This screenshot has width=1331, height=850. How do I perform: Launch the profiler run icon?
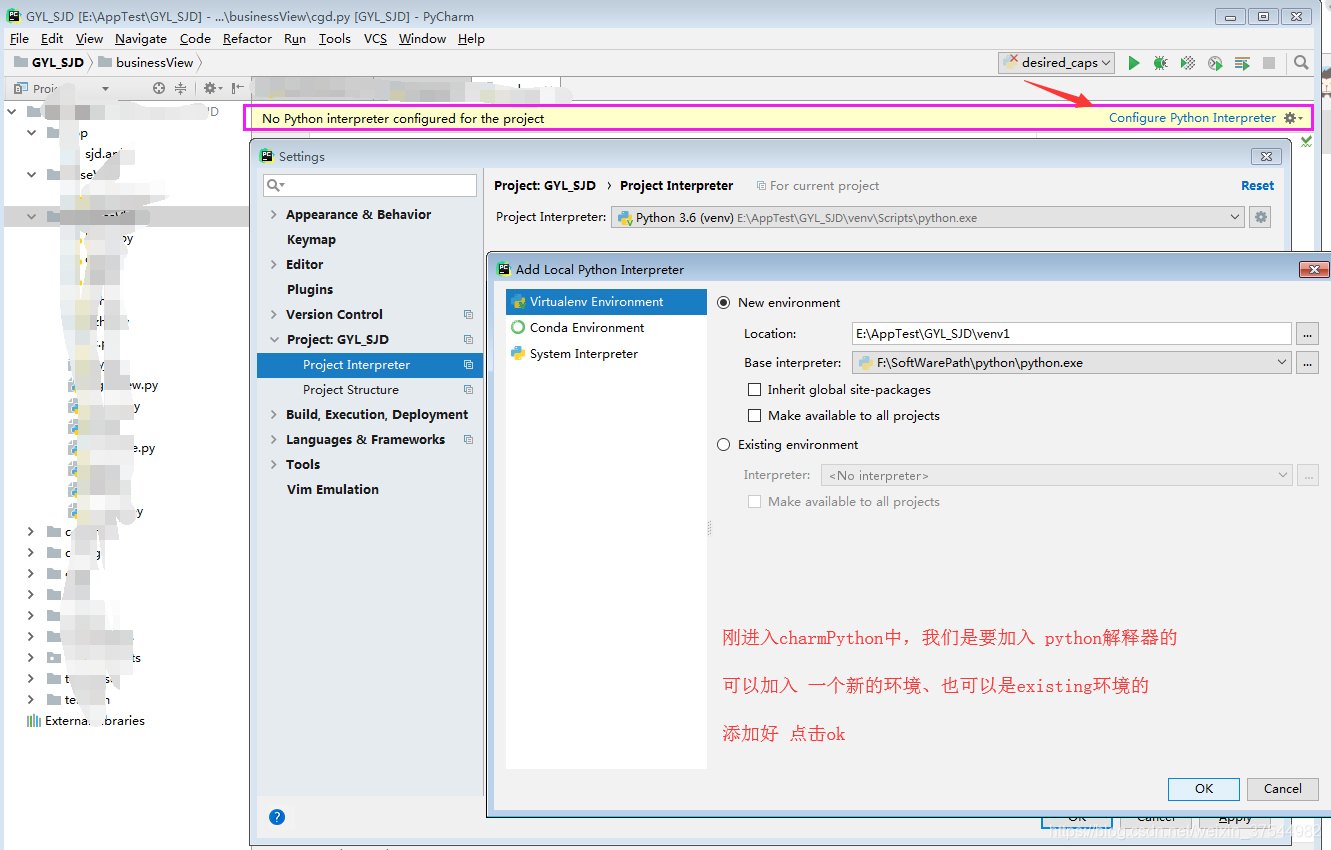coord(1215,63)
